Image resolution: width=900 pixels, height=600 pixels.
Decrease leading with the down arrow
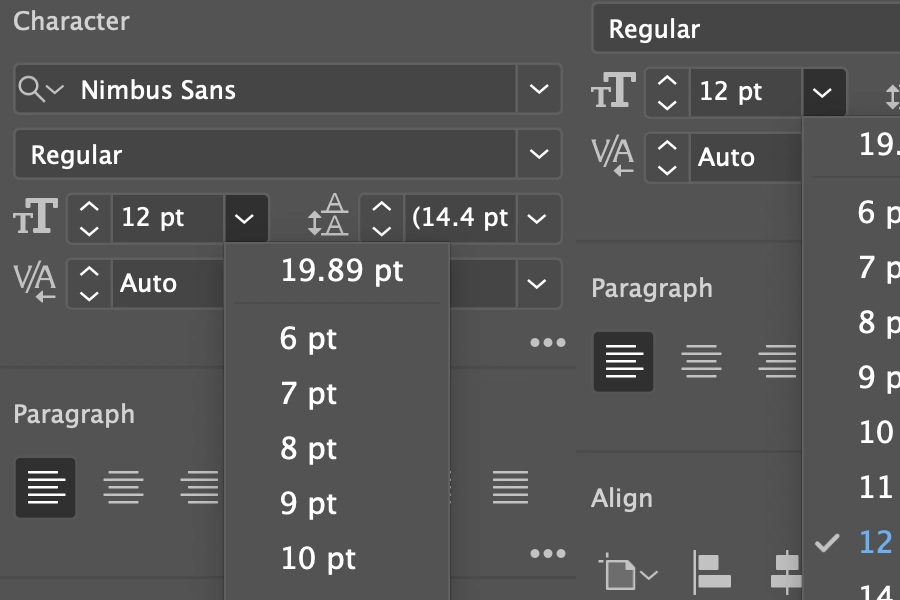point(381,231)
